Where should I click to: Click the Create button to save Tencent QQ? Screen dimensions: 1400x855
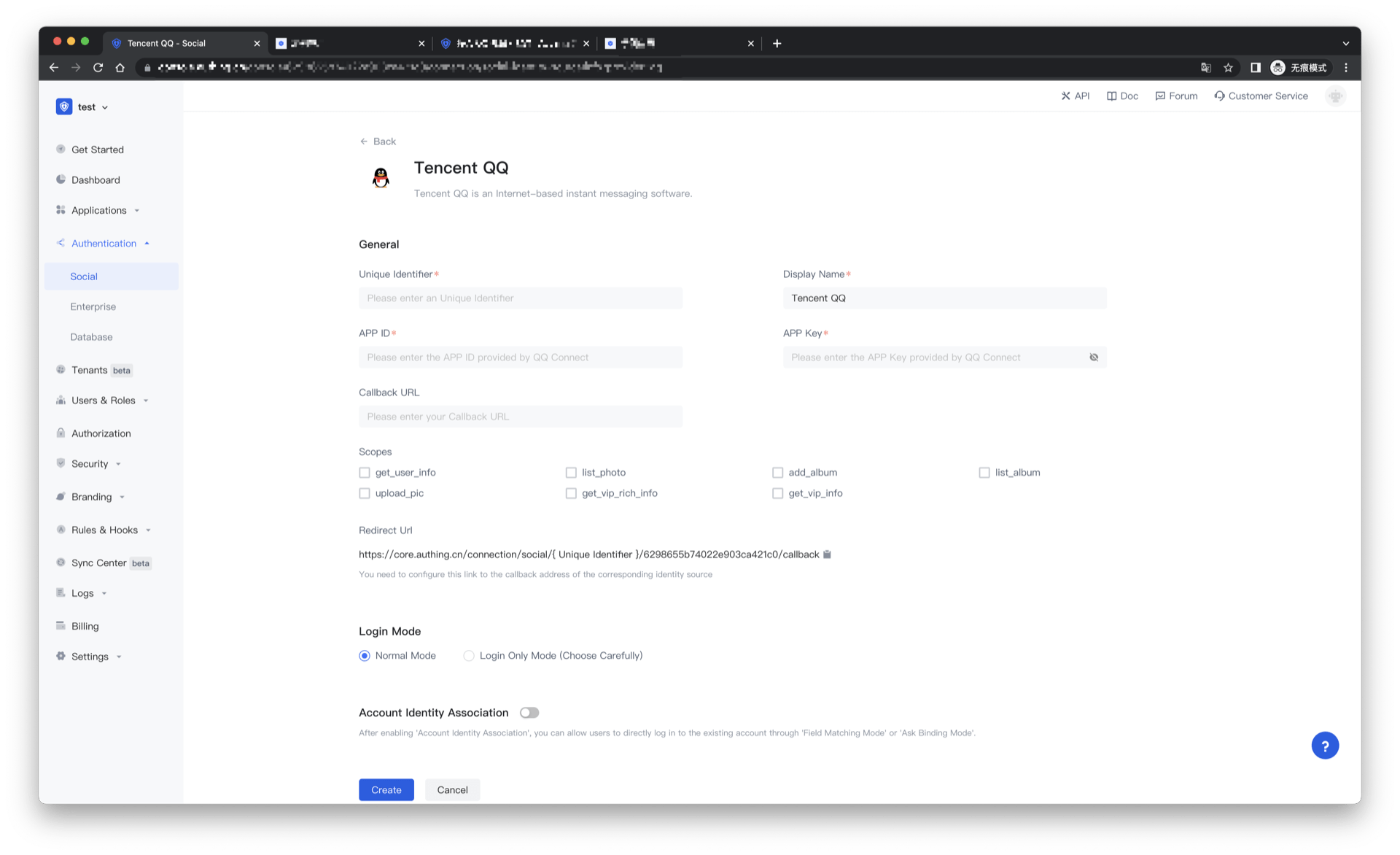tap(386, 789)
